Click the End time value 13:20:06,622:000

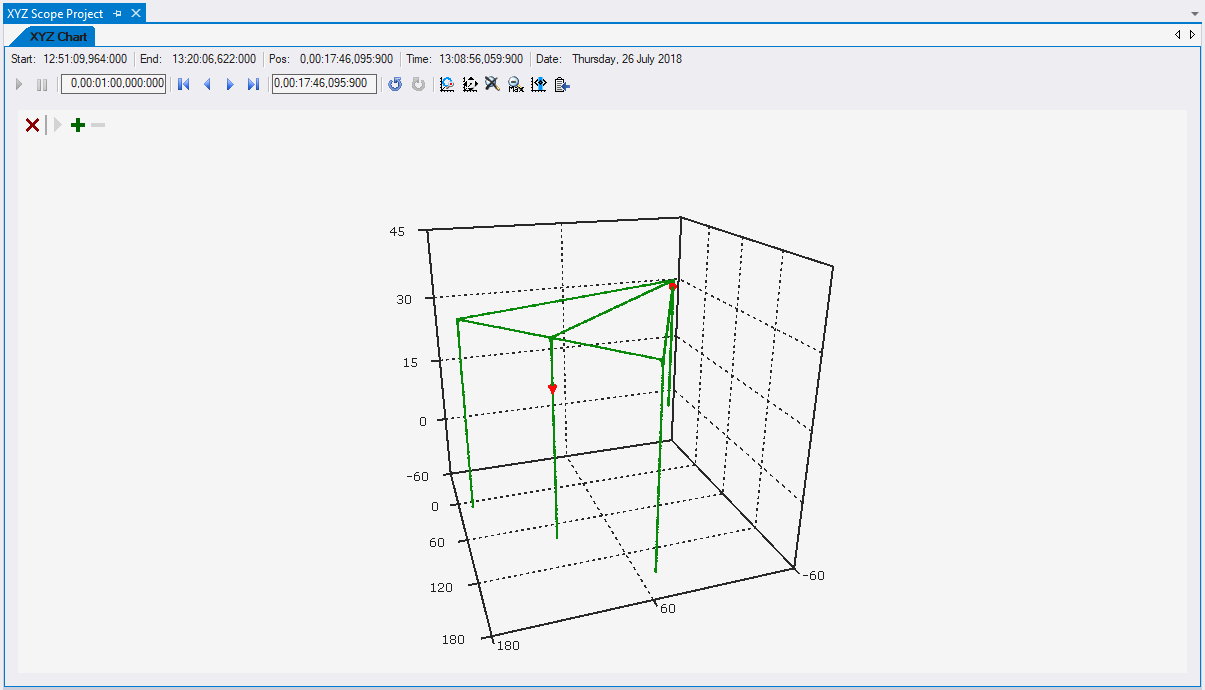pyautogui.click(x=214, y=59)
